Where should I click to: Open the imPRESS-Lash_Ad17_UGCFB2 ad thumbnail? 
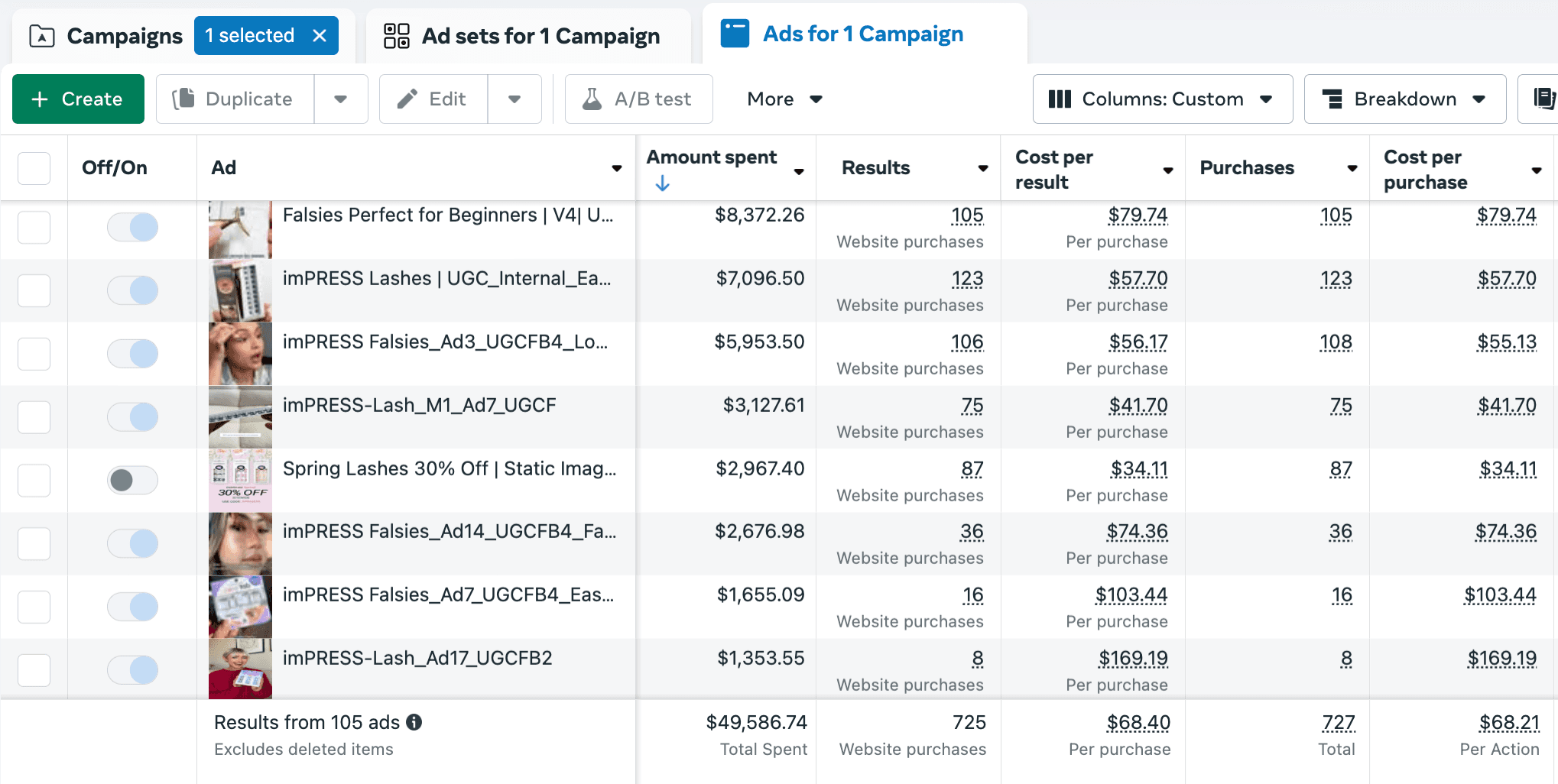click(x=240, y=669)
